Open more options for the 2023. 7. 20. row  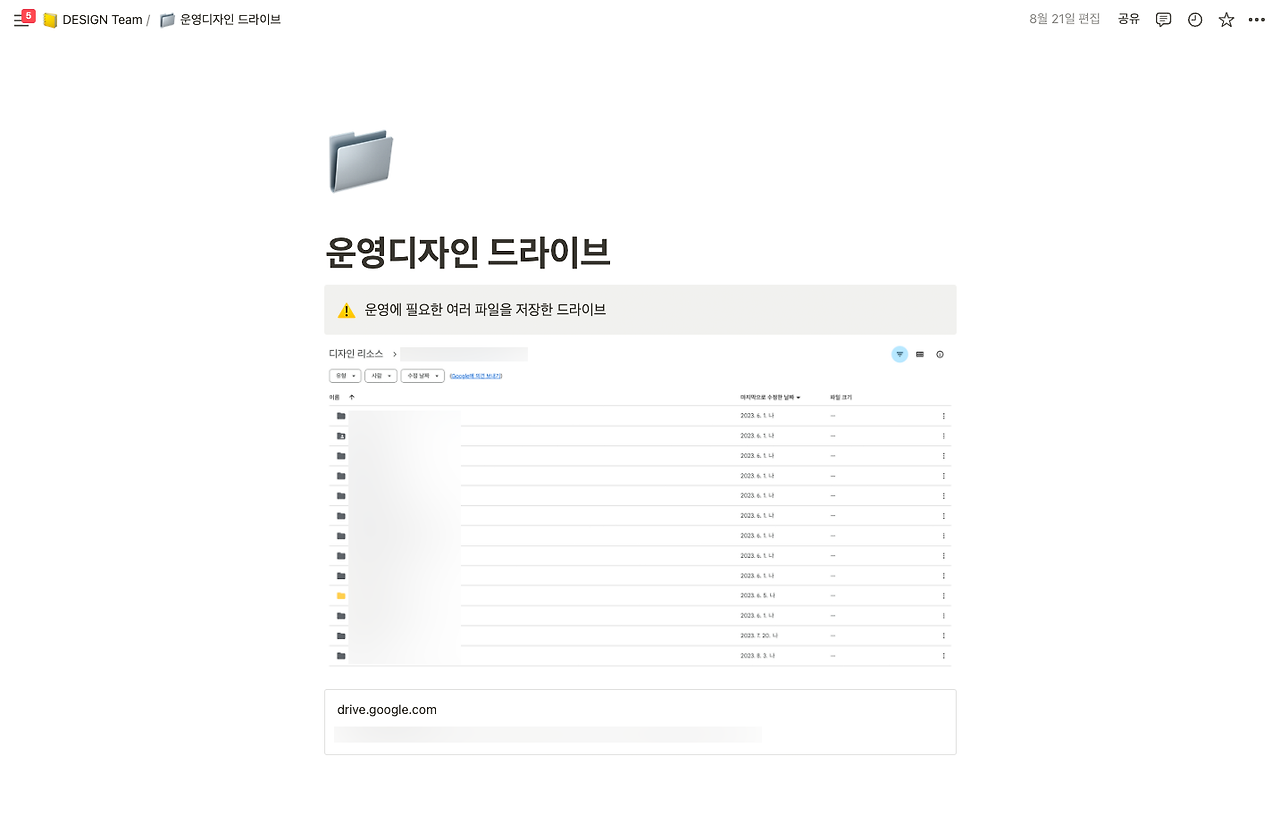(x=944, y=636)
